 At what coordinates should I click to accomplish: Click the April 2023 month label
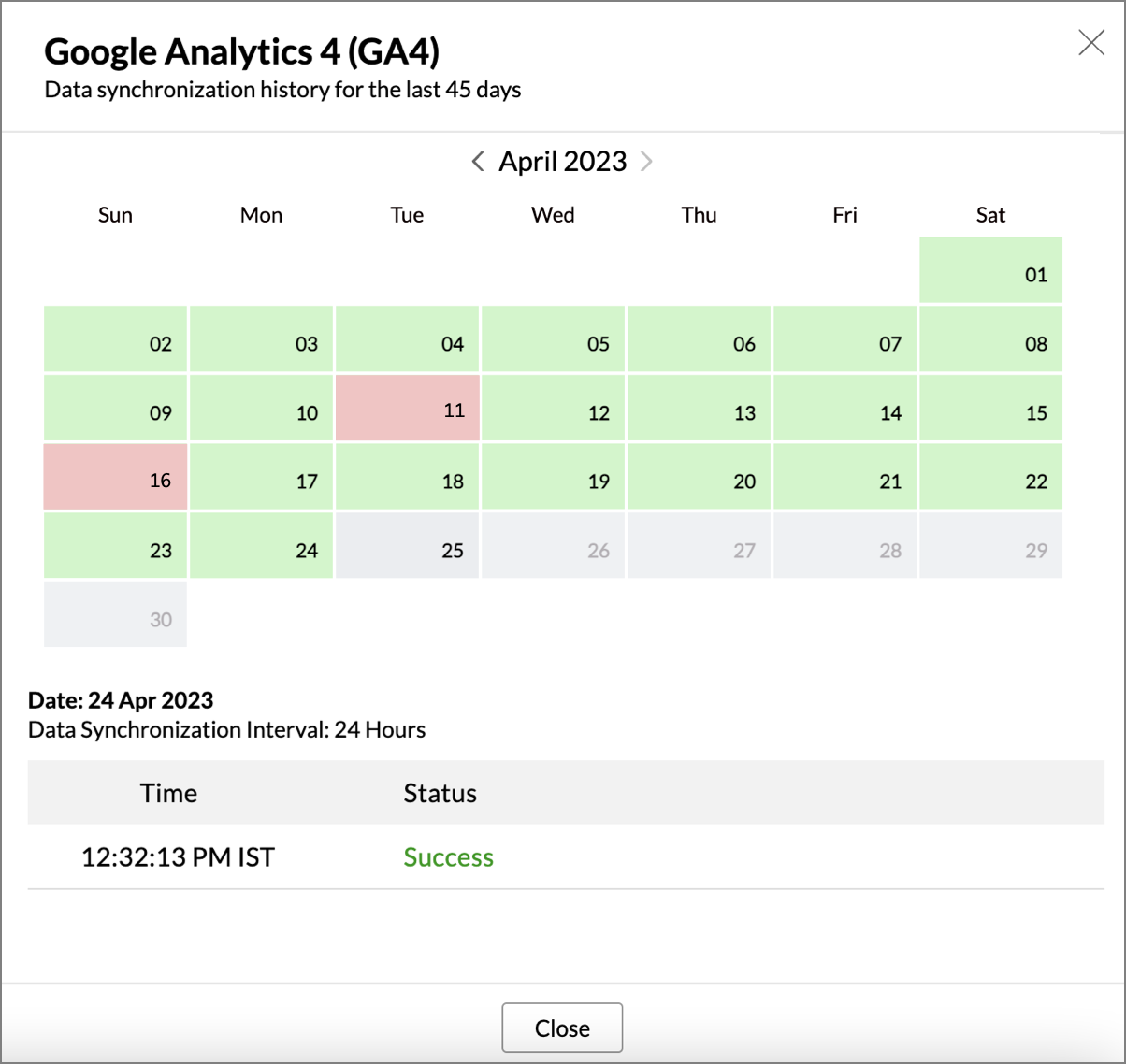[x=562, y=162]
